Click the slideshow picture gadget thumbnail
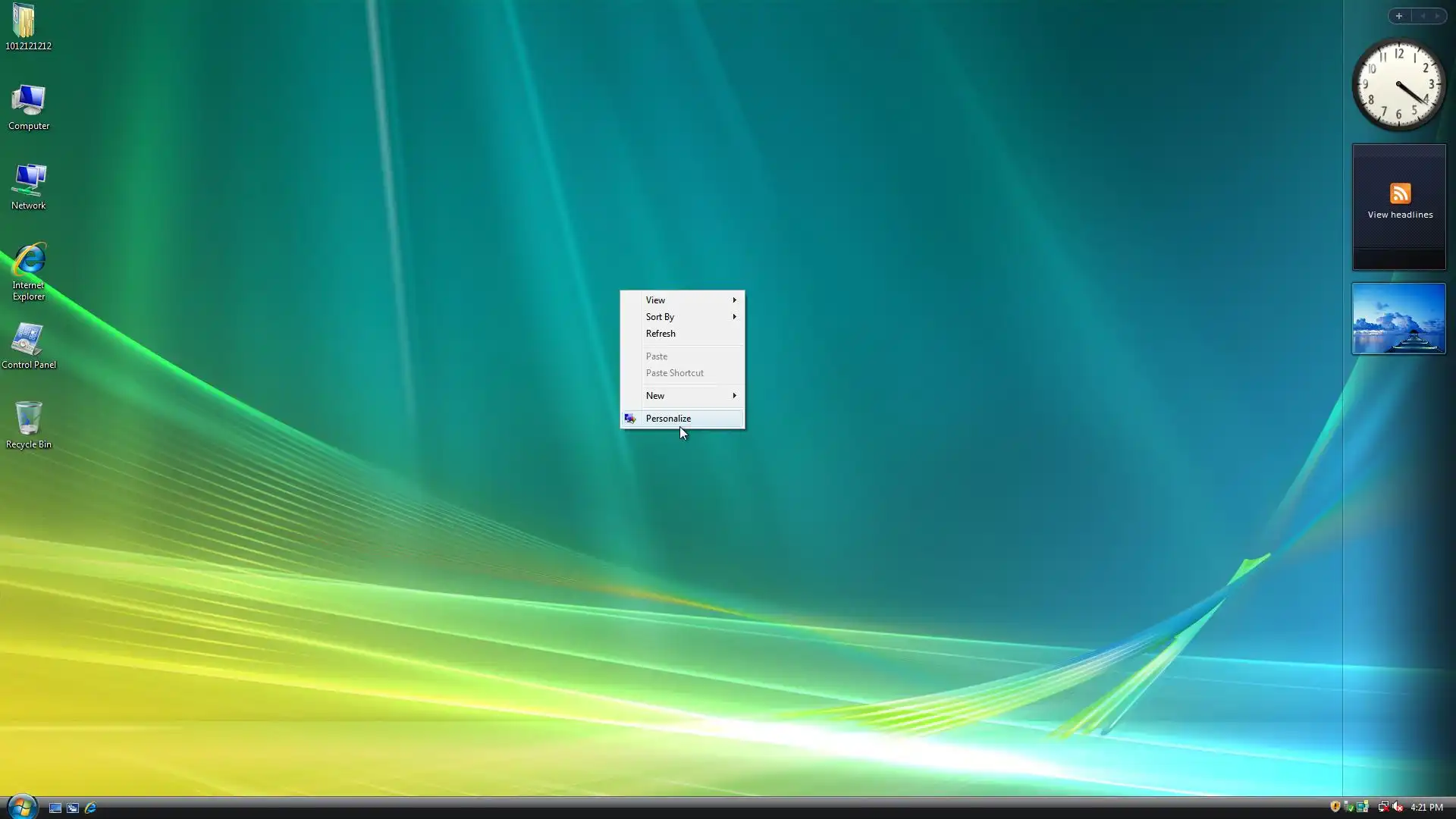The image size is (1456, 819). pos(1398,318)
